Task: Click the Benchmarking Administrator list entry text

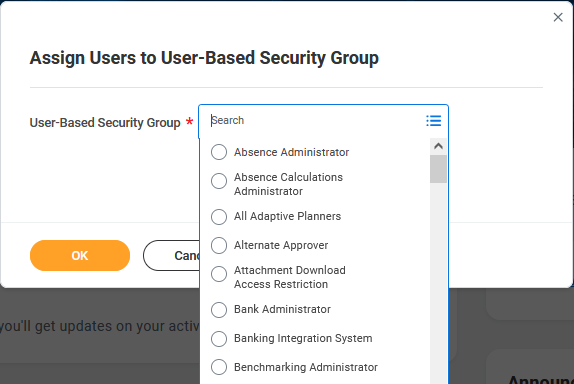Action: [x=306, y=367]
